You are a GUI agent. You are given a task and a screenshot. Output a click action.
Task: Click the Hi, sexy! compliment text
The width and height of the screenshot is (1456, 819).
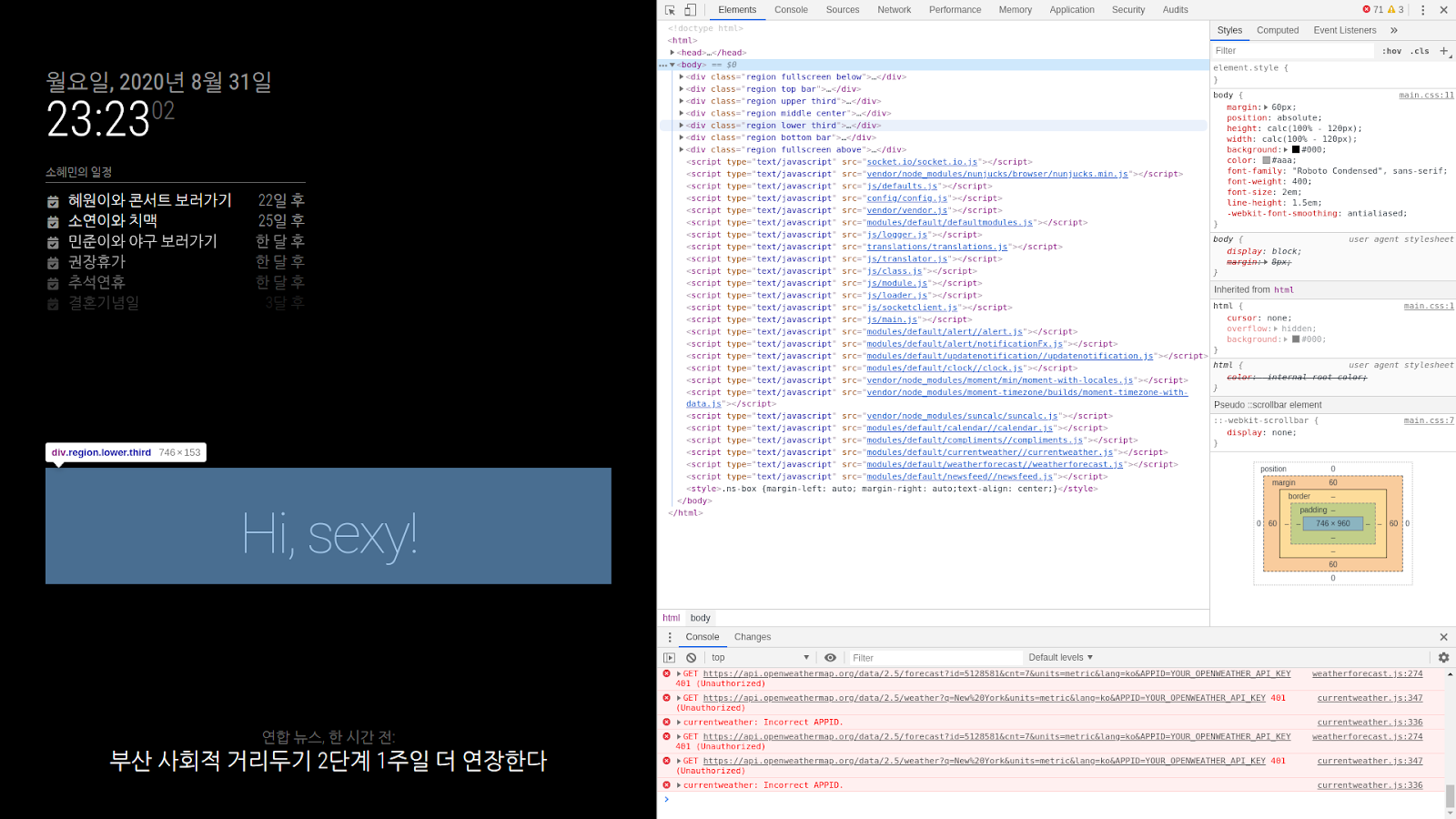click(329, 534)
